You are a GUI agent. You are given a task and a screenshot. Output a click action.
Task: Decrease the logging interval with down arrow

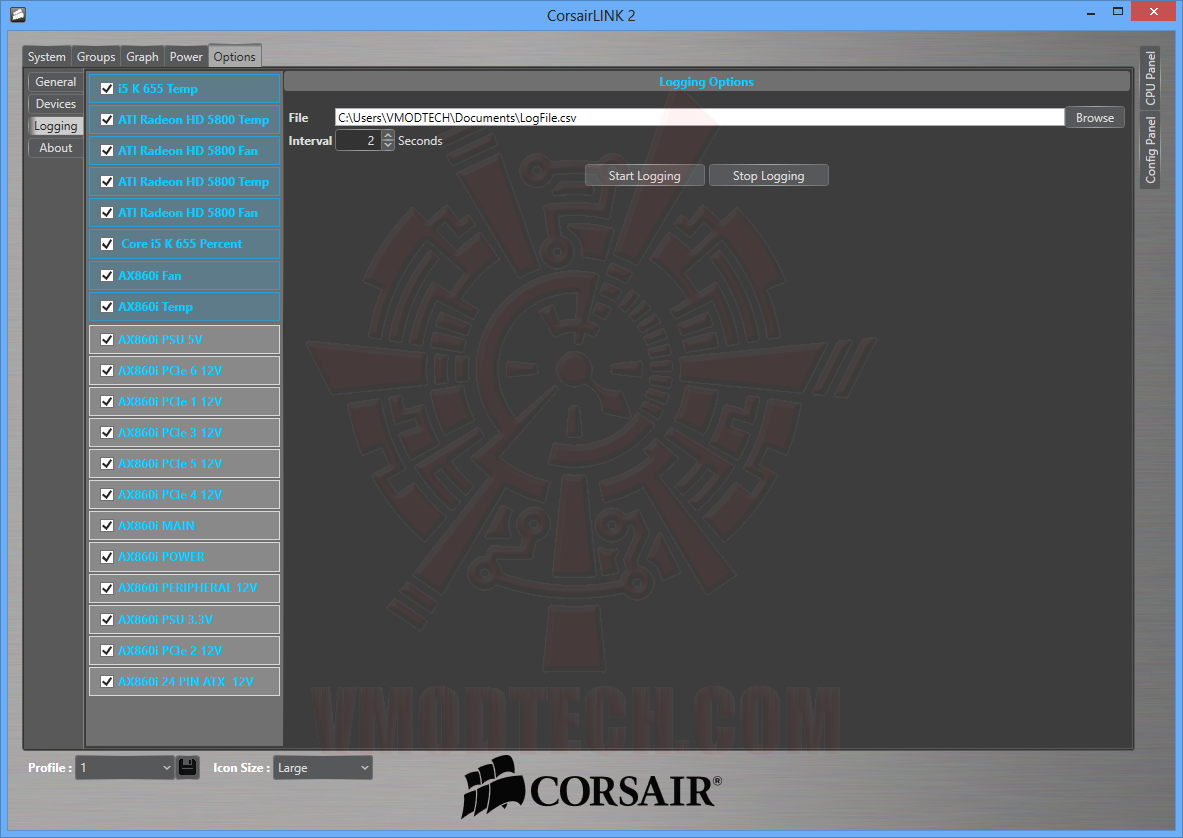[388, 145]
